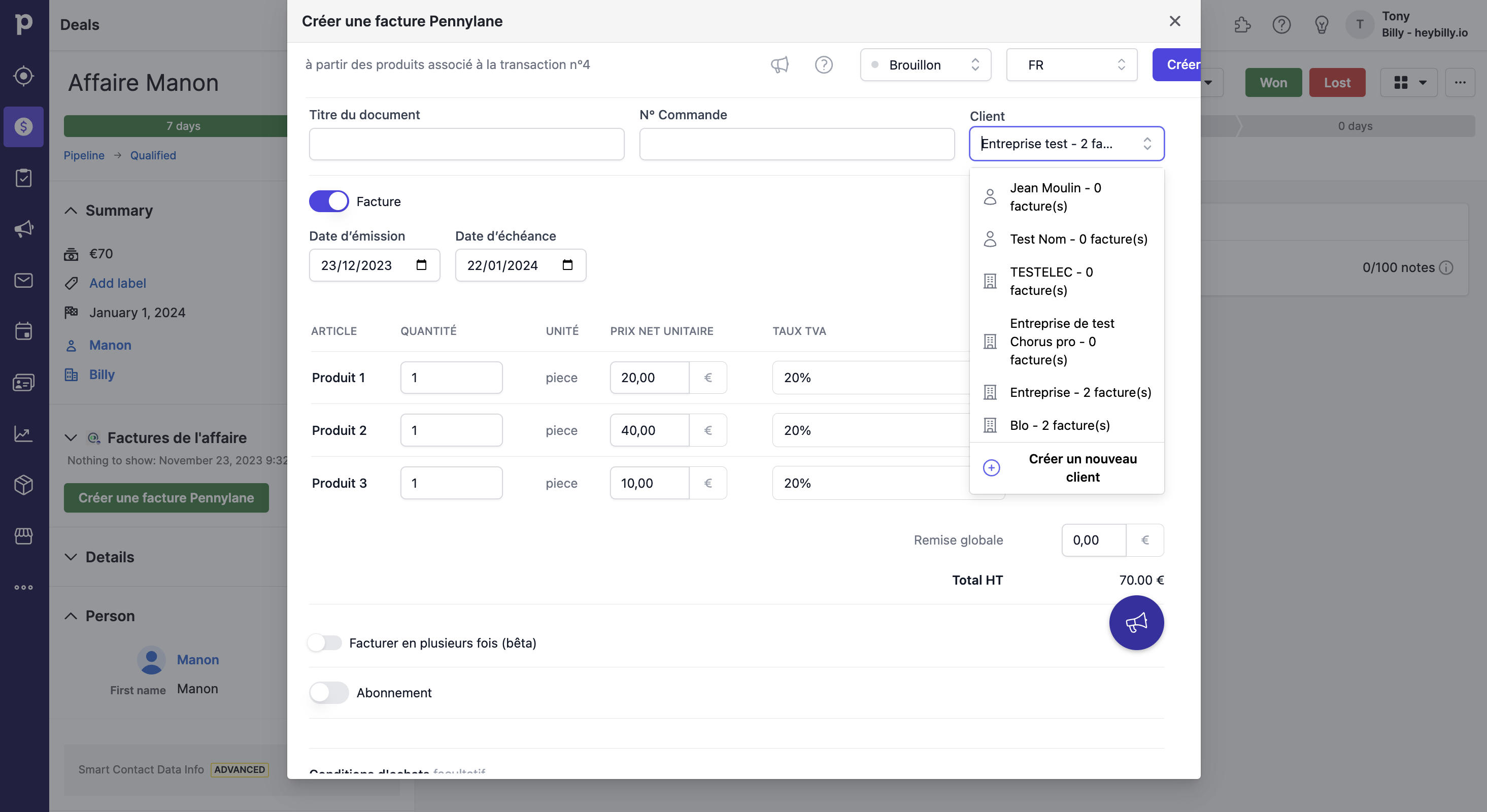The height and width of the screenshot is (812, 1487).
Task: Click Add label link
Action: (118, 283)
